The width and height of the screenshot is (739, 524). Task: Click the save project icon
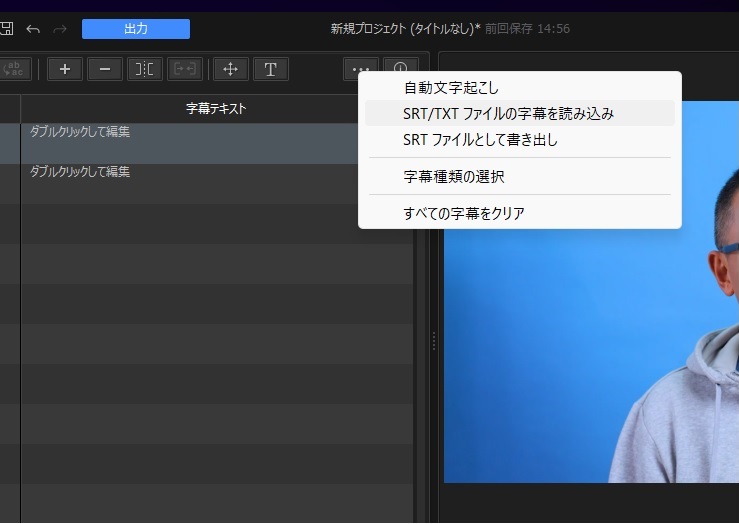pos(6,29)
